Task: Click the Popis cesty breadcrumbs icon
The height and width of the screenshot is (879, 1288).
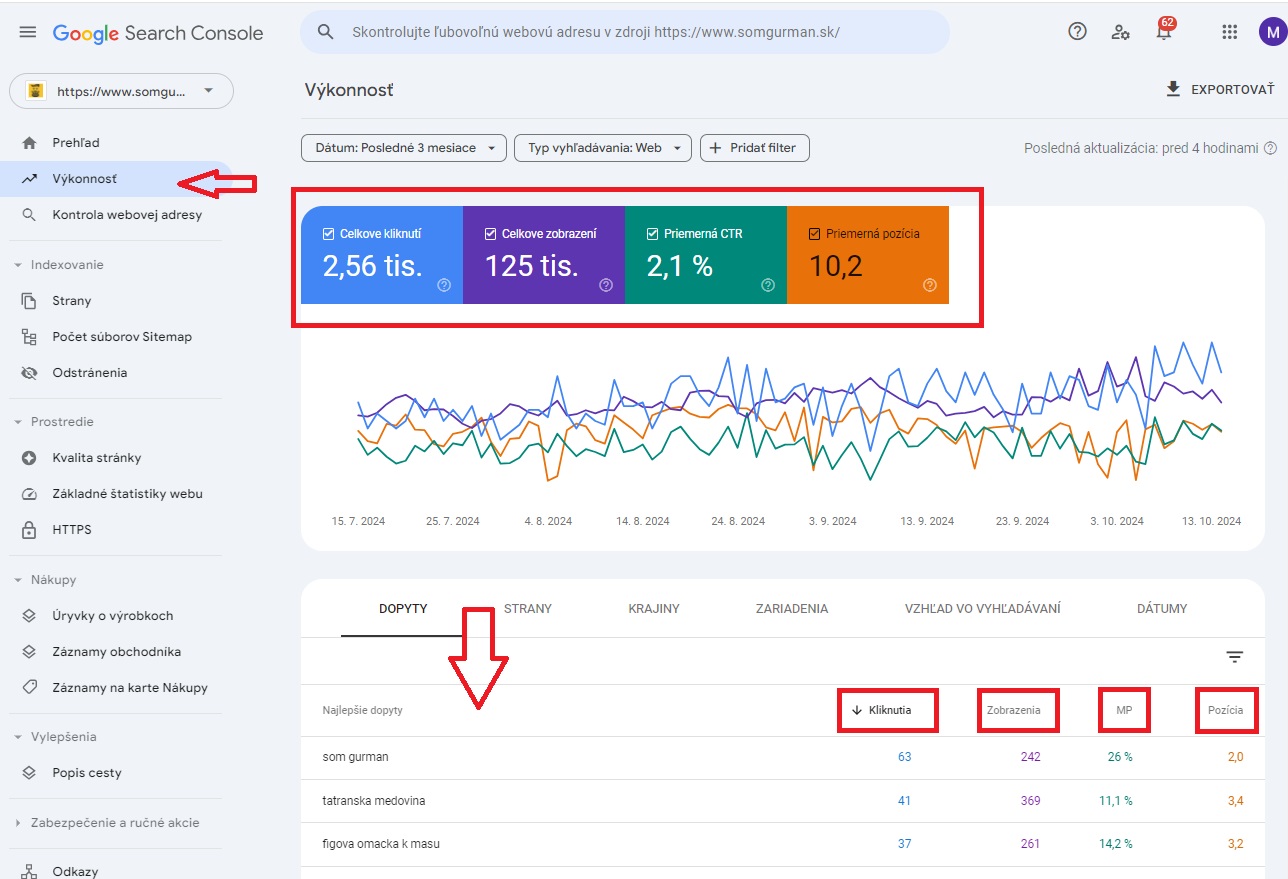Action: tap(29, 773)
